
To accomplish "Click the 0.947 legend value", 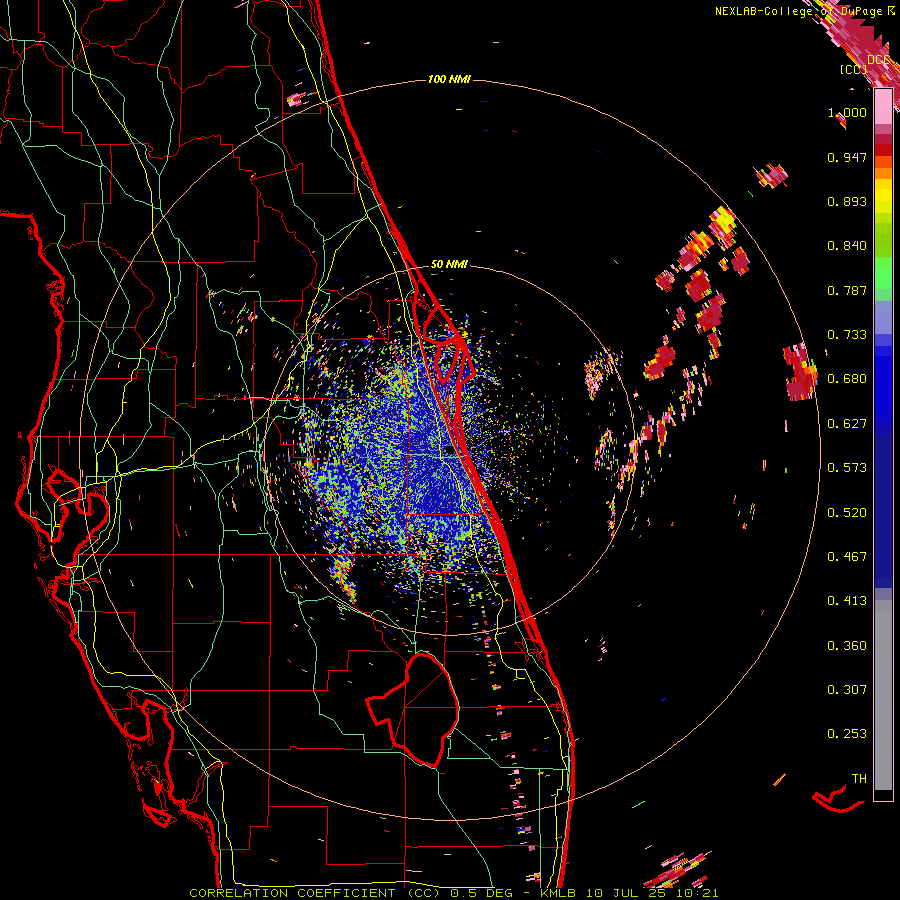I will 847,157.
